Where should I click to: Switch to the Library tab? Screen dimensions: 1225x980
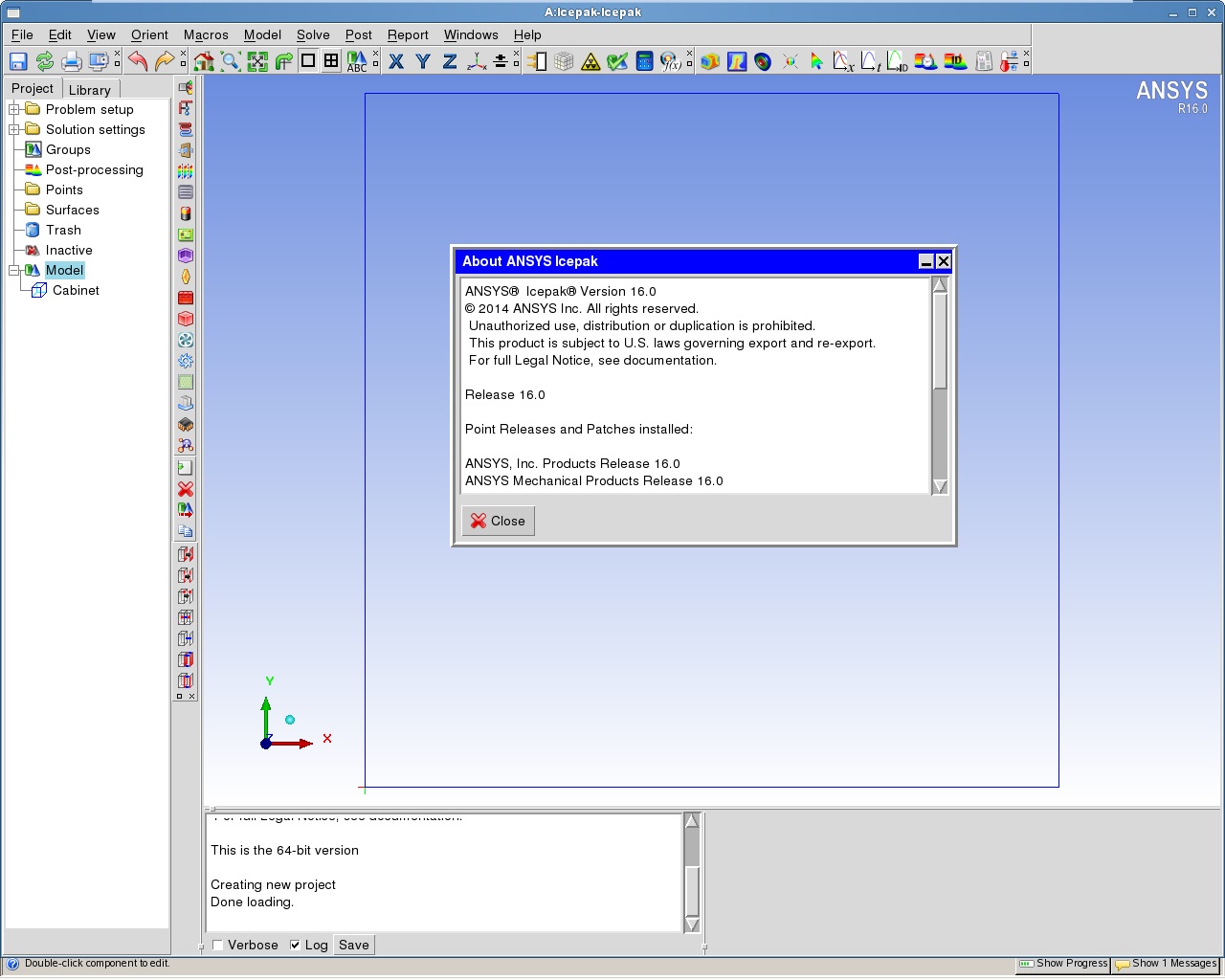[x=90, y=89]
